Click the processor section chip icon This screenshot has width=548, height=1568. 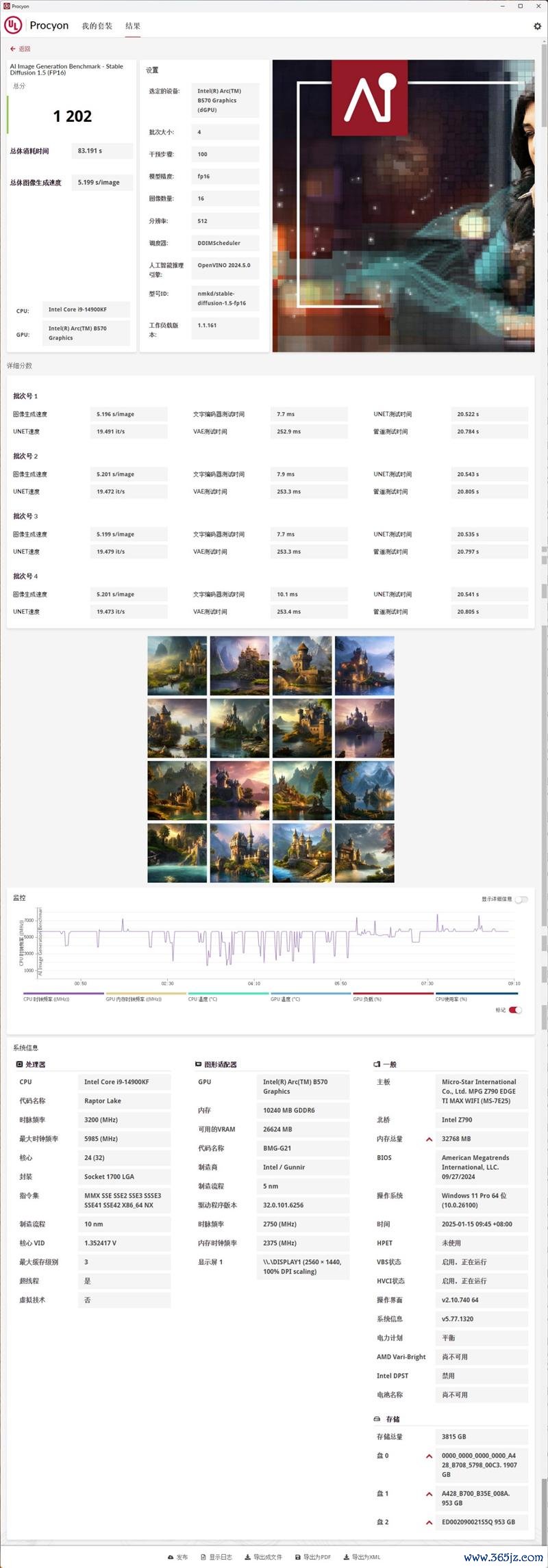click(19, 1064)
